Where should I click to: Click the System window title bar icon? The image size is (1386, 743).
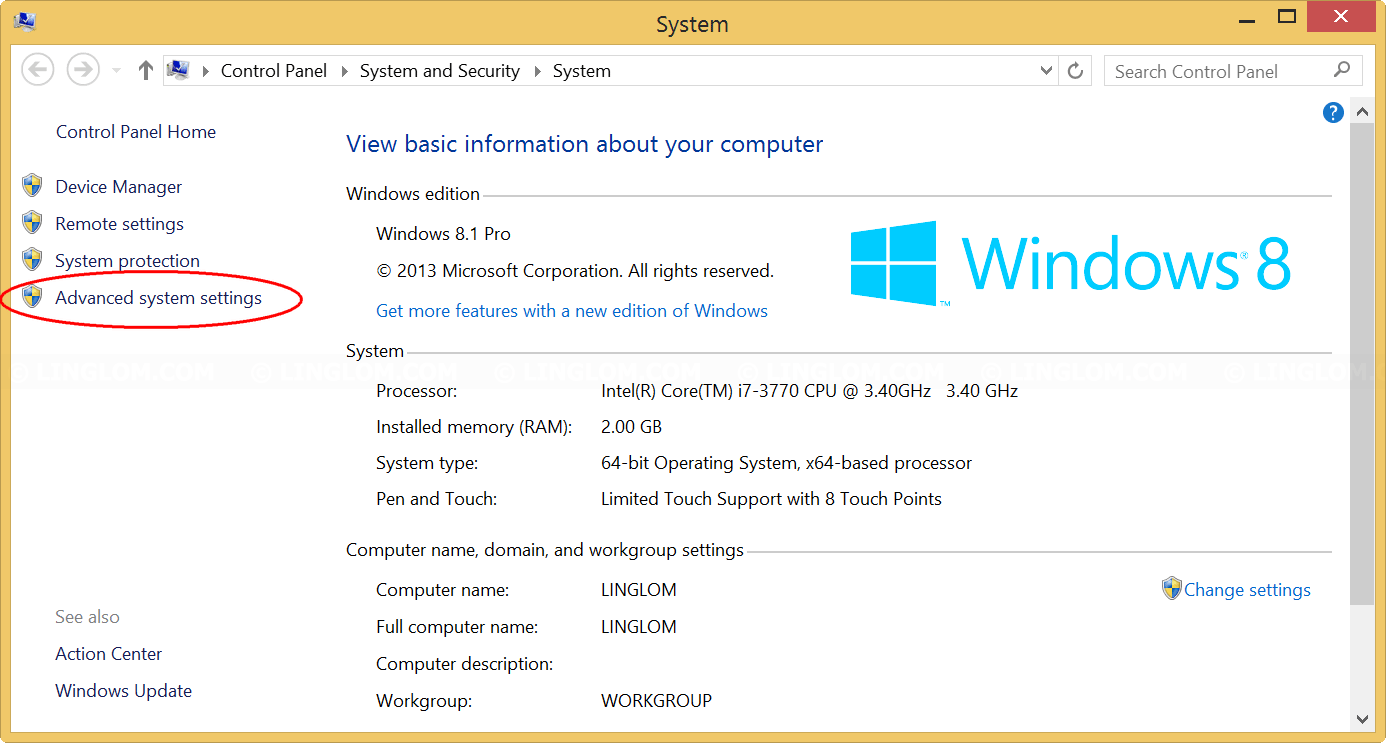(24, 21)
